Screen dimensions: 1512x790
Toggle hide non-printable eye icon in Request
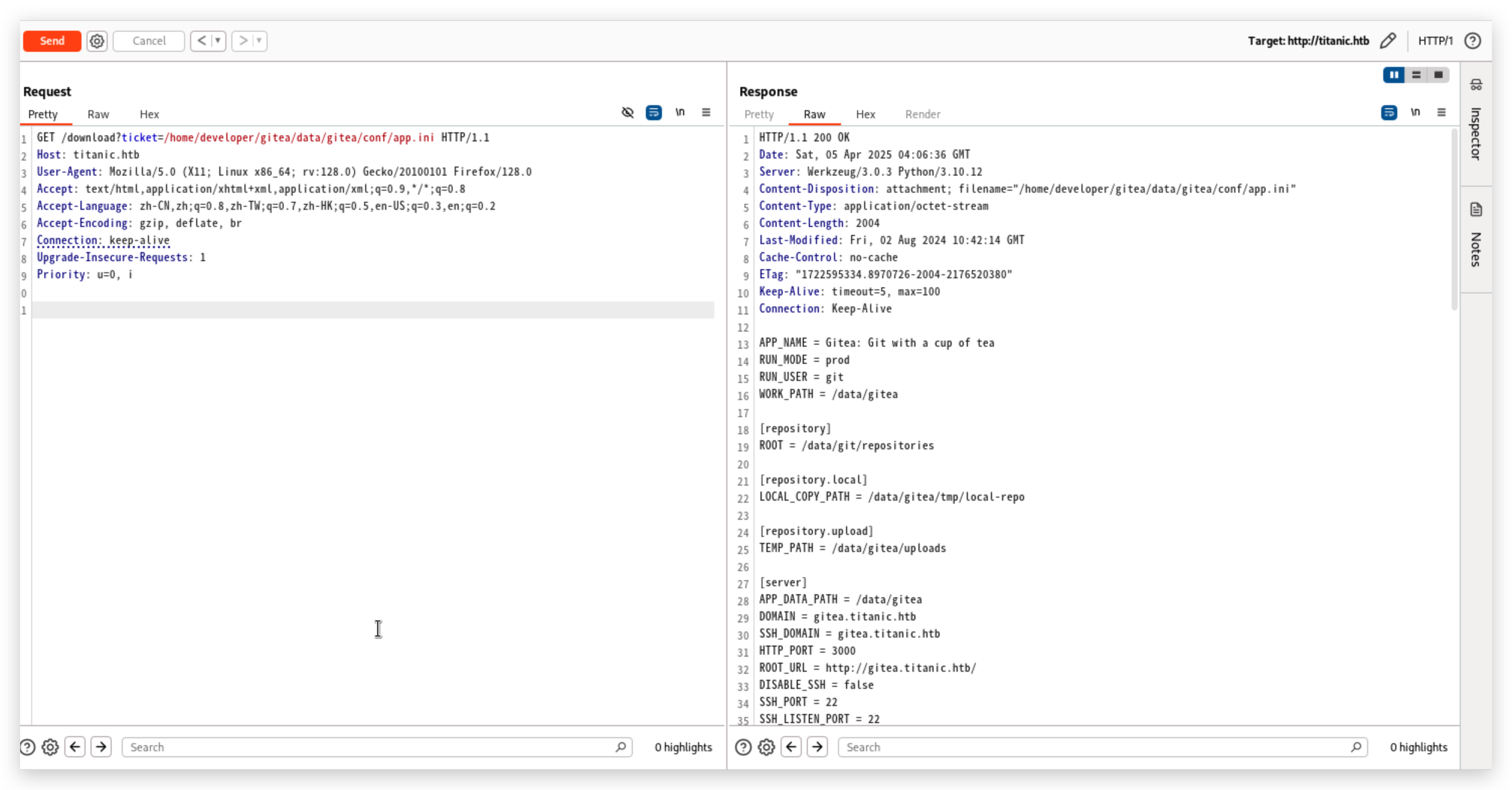627,112
